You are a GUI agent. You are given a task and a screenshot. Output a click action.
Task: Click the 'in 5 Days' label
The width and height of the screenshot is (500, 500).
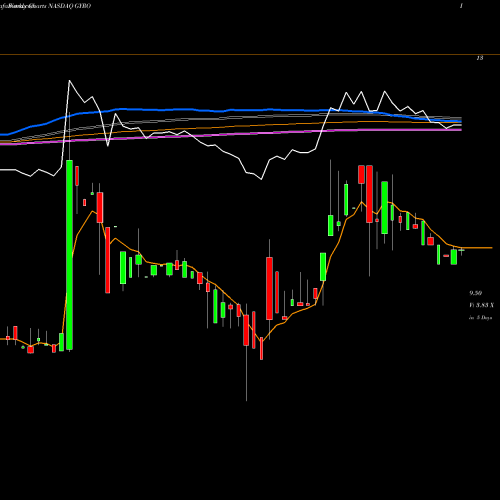[x=480, y=318]
